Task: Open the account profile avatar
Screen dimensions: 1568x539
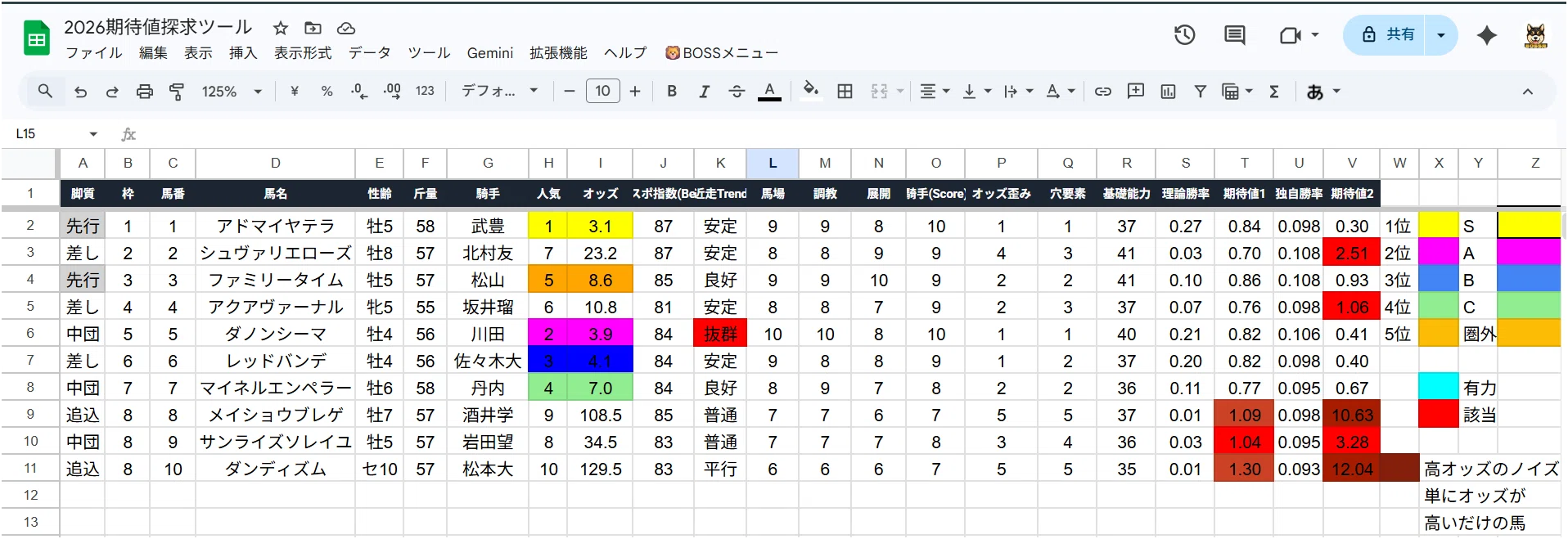Action: [1536, 35]
